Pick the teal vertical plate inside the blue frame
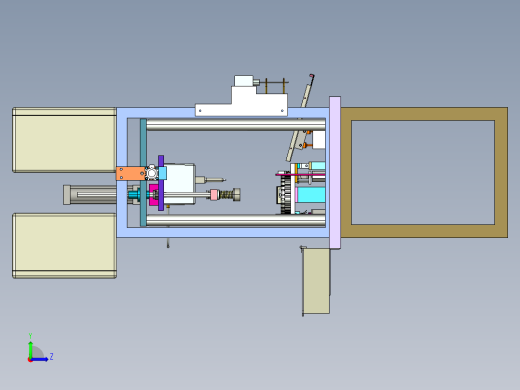The width and height of the screenshot is (520, 390). click(143, 172)
